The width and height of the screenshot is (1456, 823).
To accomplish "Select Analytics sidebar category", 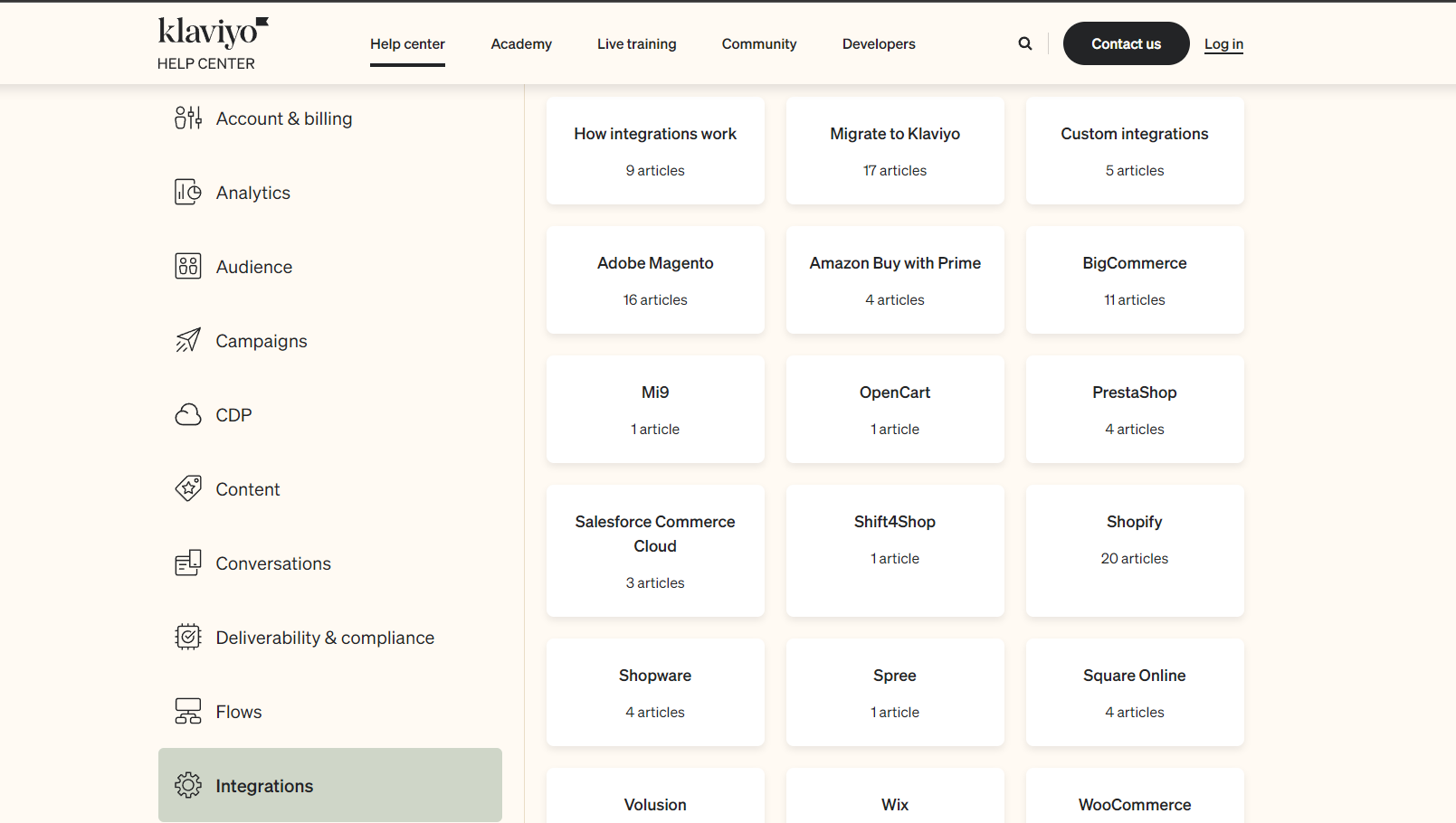I will (x=330, y=193).
